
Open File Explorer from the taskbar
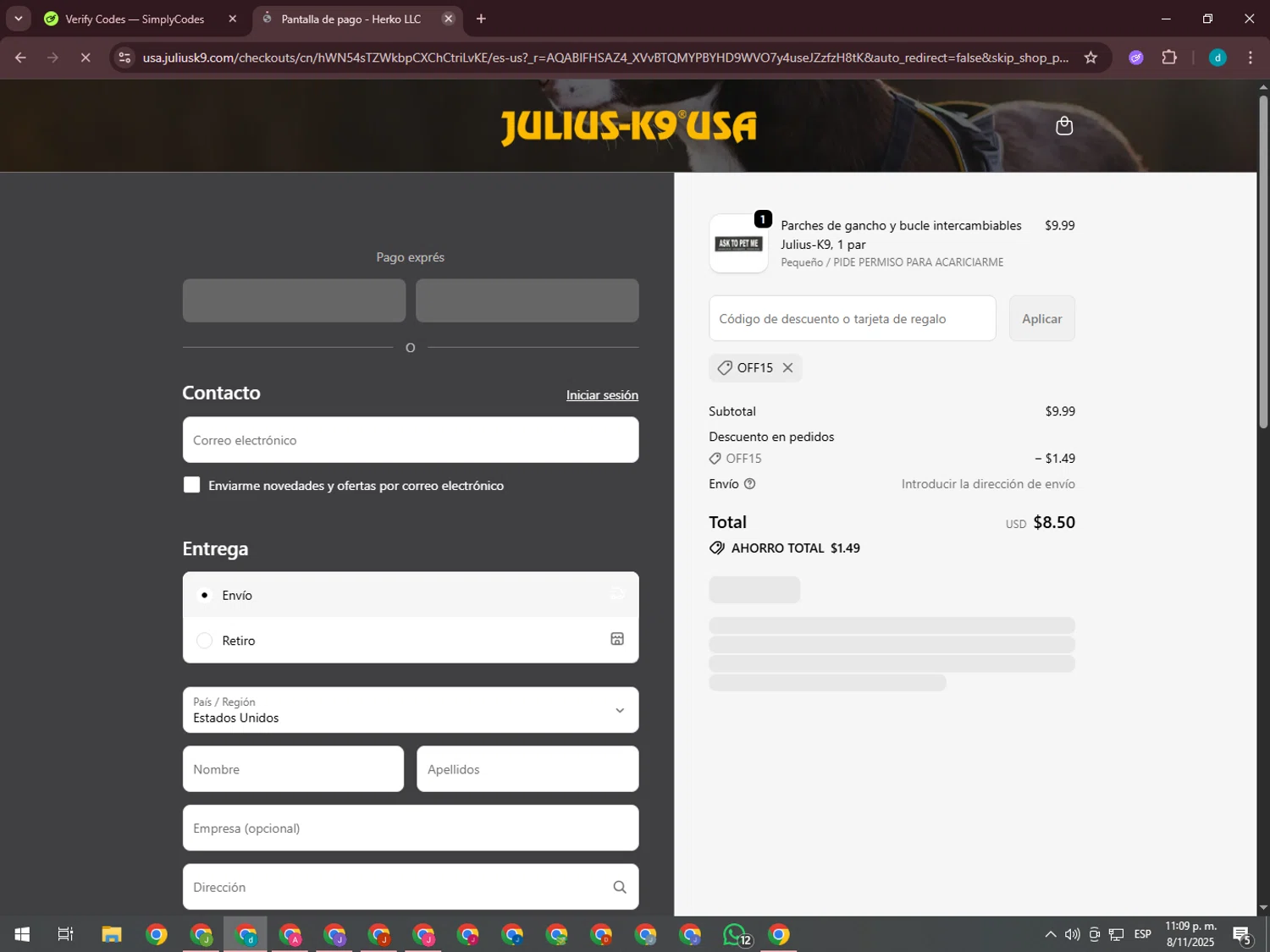[112, 934]
